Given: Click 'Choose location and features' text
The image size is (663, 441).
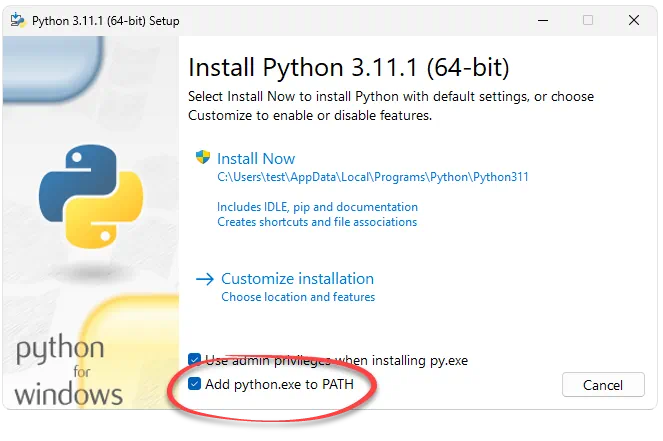Looking at the screenshot, I should point(298,297).
